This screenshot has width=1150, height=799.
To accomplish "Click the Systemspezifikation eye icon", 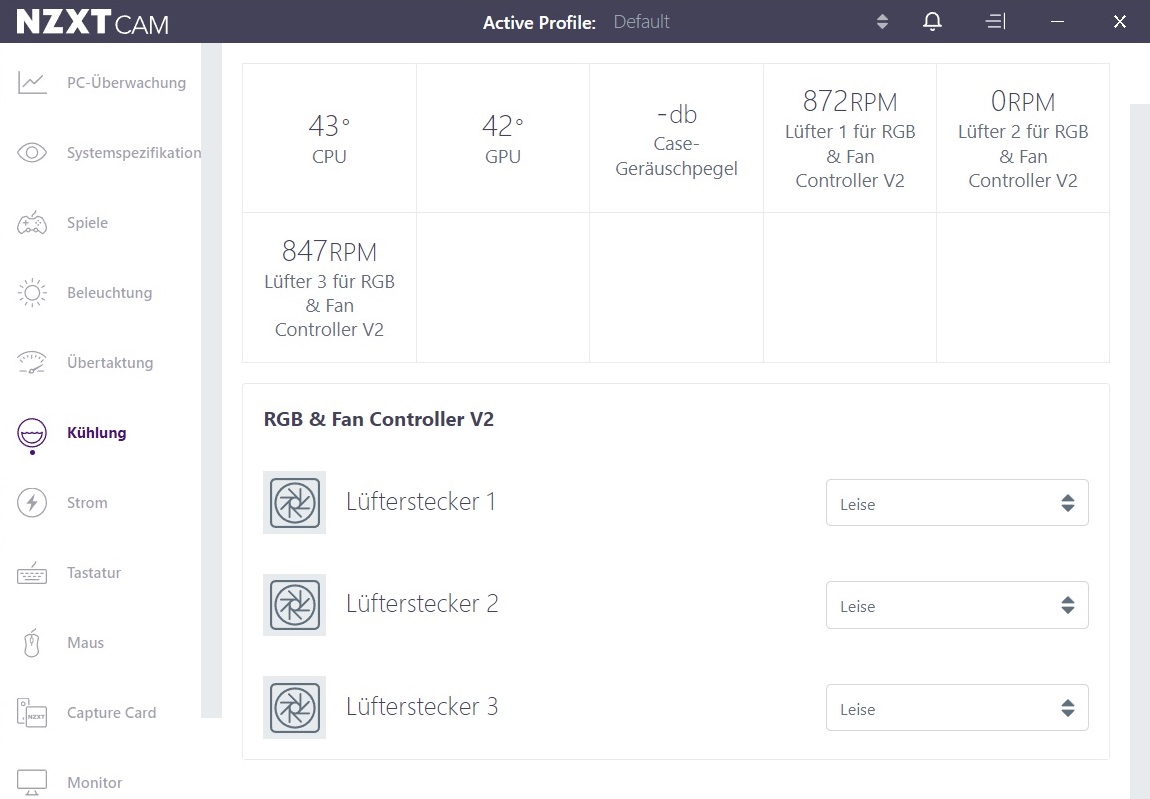I will tap(32, 153).
